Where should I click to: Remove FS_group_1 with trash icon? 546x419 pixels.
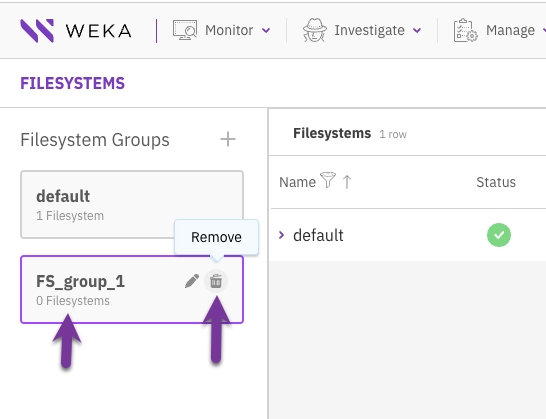(216, 281)
